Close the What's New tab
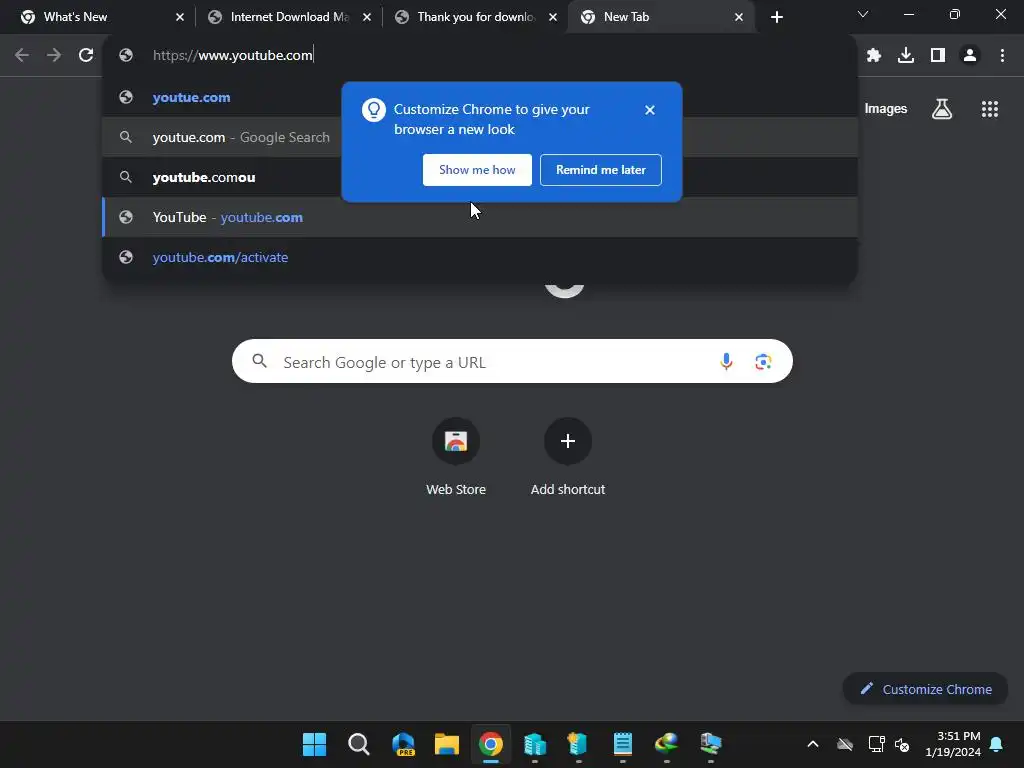 pyautogui.click(x=180, y=17)
